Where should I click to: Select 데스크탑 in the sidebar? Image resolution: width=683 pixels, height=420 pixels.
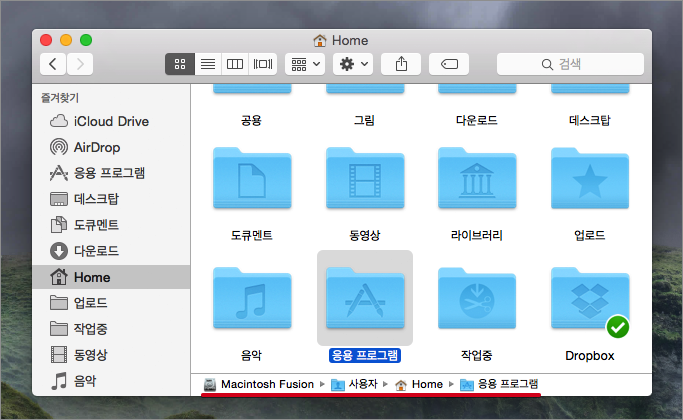tap(111, 199)
